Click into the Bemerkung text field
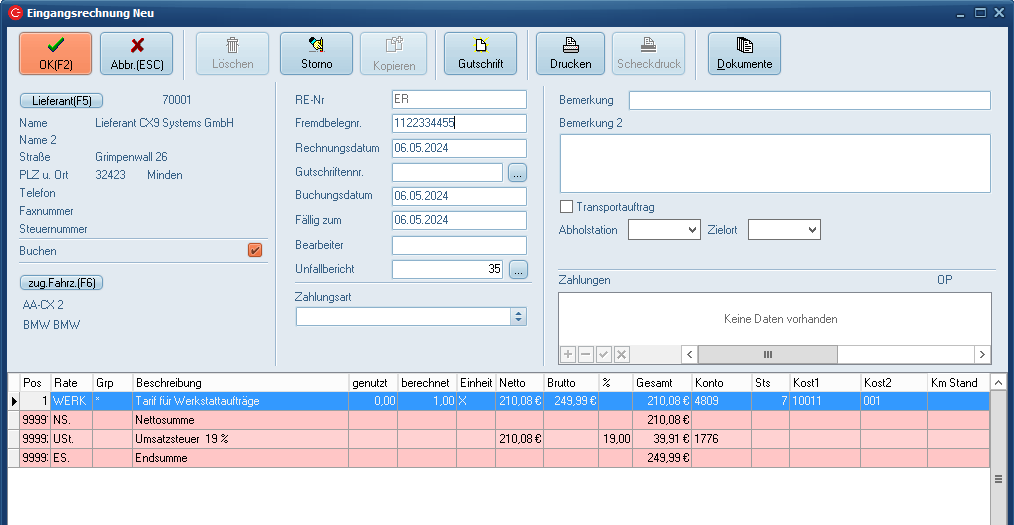1014x525 pixels. click(x=809, y=100)
